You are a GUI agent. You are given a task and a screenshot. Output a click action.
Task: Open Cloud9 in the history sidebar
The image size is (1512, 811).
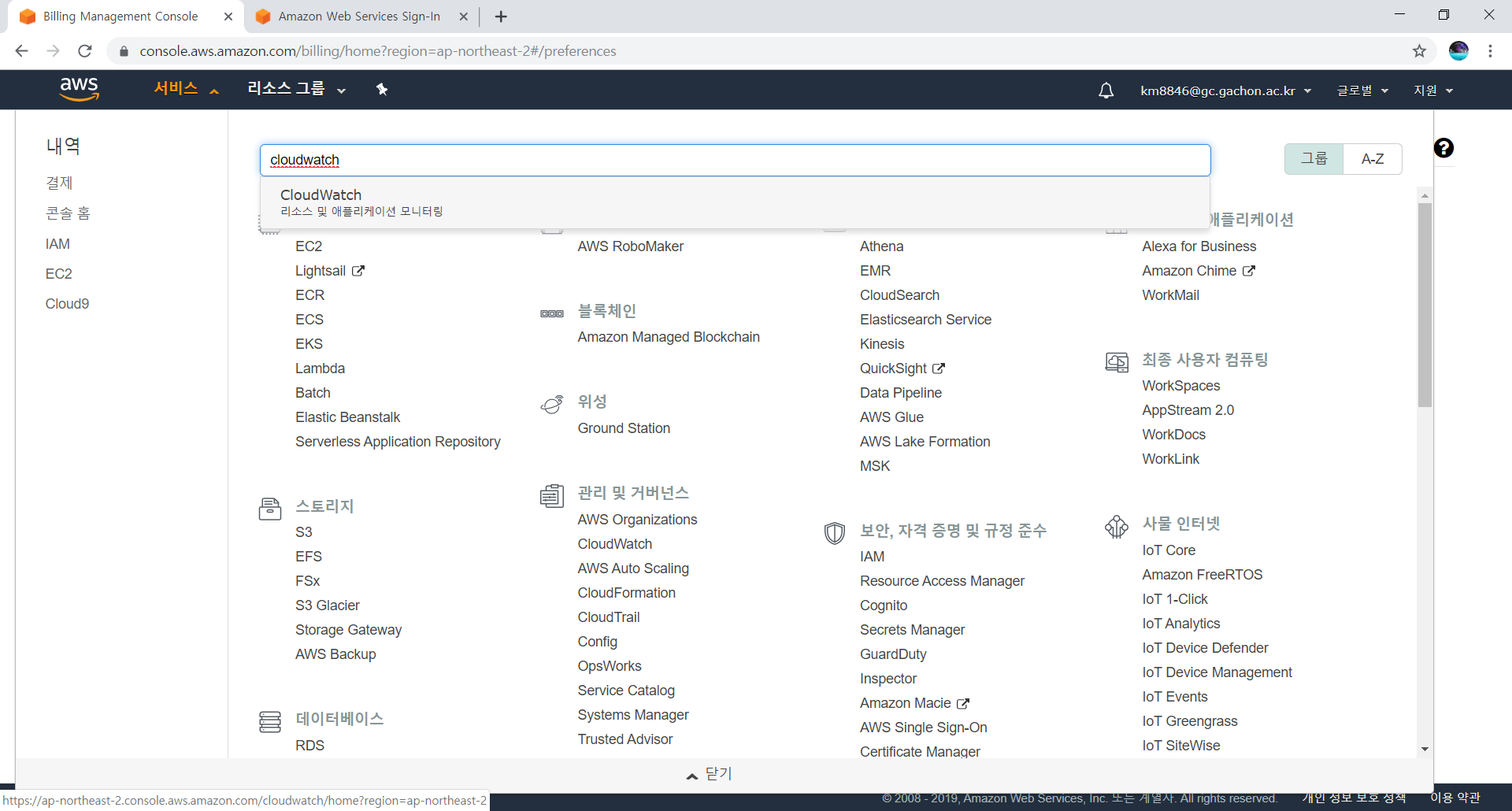(67, 304)
